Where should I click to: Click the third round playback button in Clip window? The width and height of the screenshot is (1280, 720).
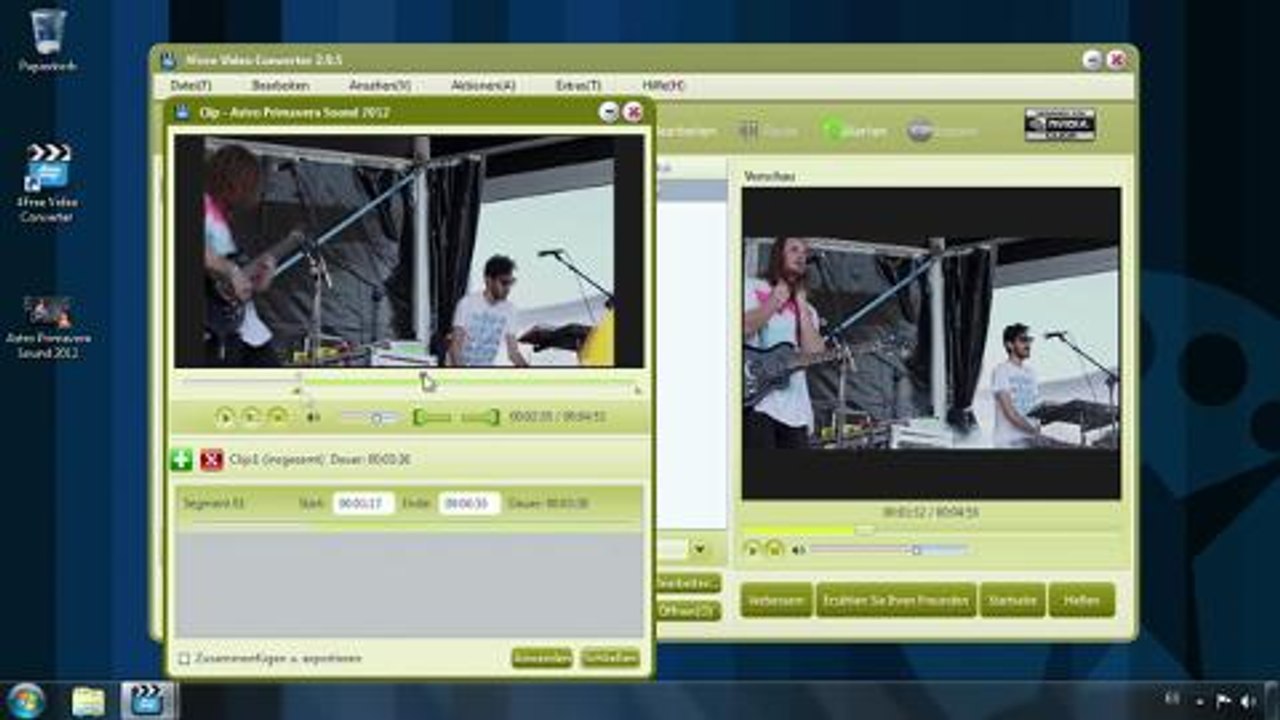278,417
